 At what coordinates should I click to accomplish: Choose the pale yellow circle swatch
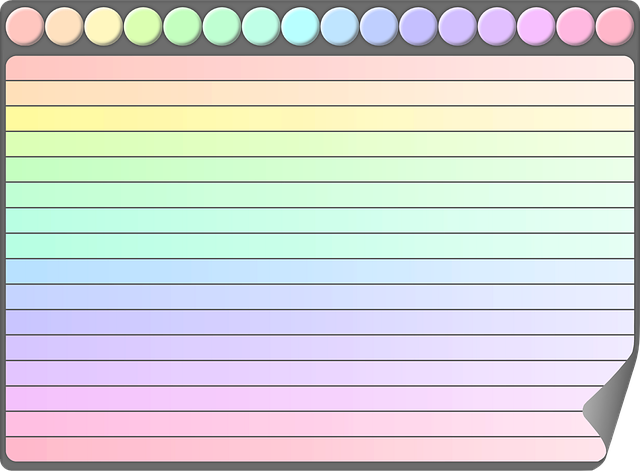pos(103,26)
